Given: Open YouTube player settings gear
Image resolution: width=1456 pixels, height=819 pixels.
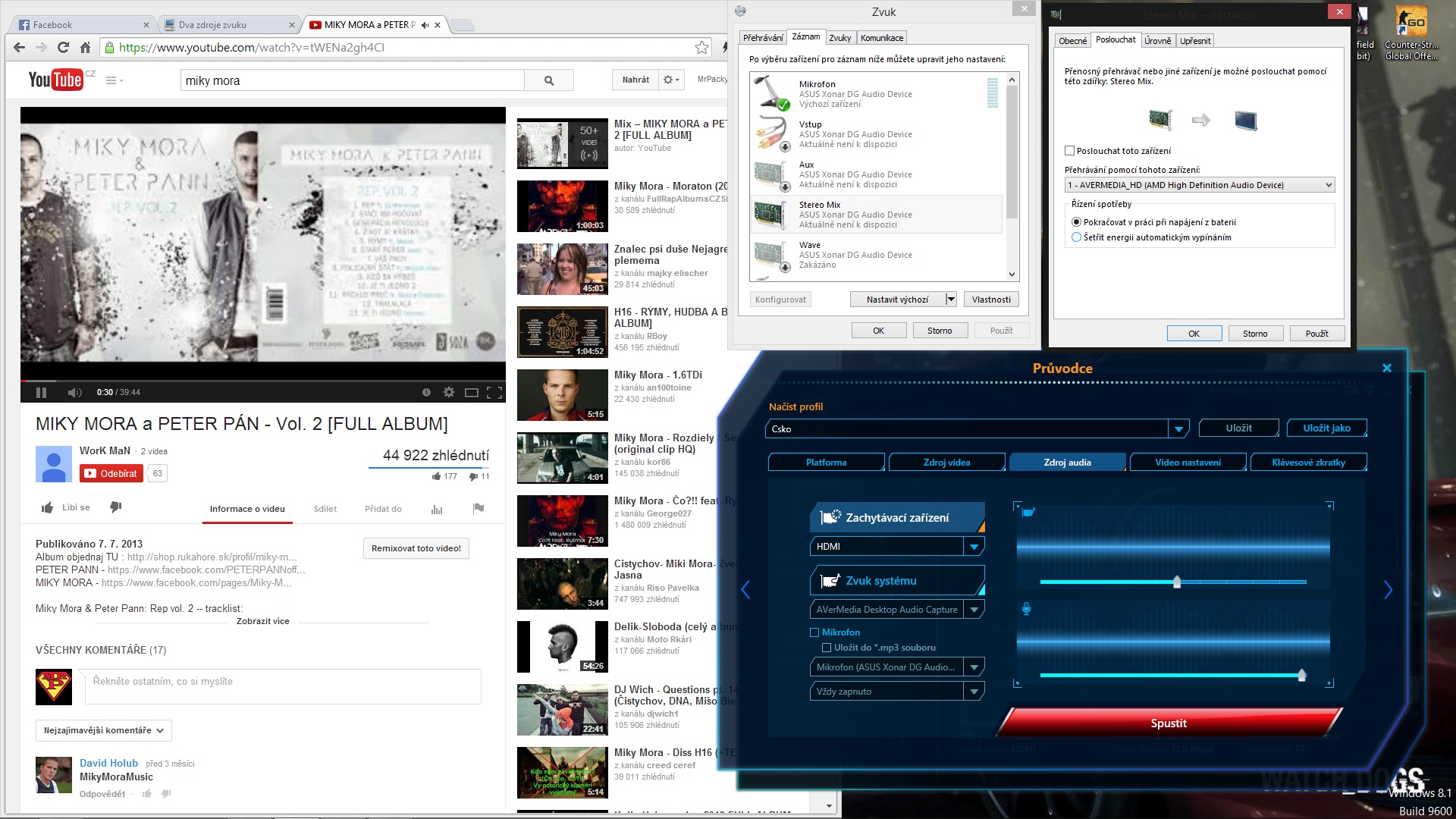Looking at the screenshot, I should point(449,392).
